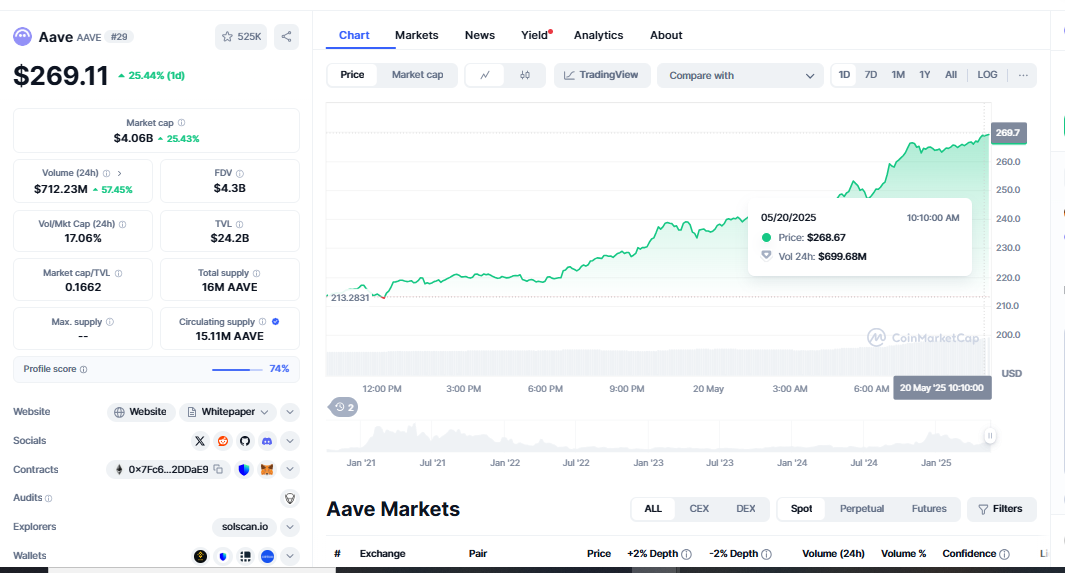Open the News tab
The width and height of the screenshot is (1065, 573).
pyautogui.click(x=480, y=35)
